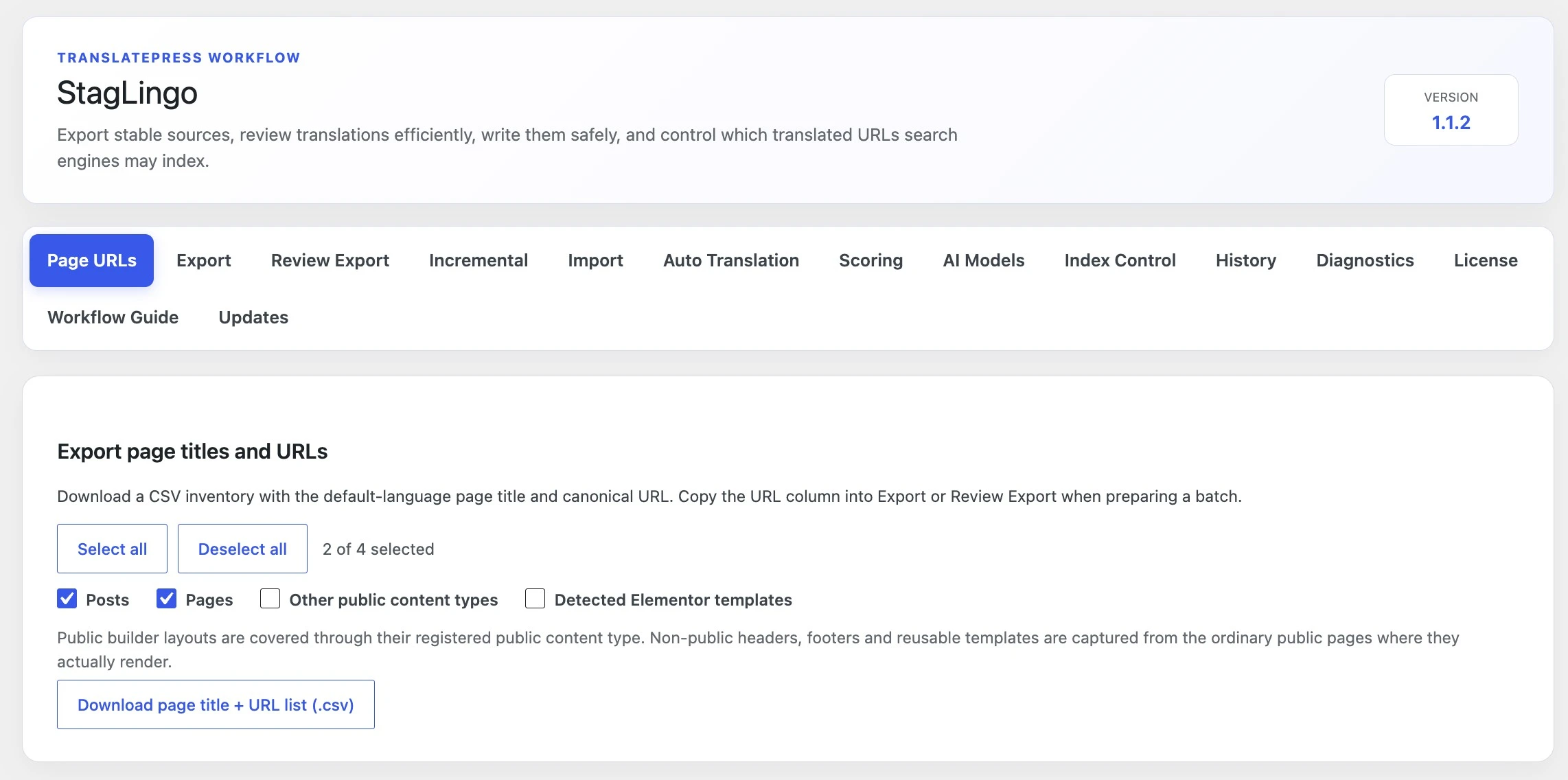This screenshot has height=780, width=1568.
Task: Click the TRANSLATEPRESS WORKFLOW label
Action: coord(178,58)
